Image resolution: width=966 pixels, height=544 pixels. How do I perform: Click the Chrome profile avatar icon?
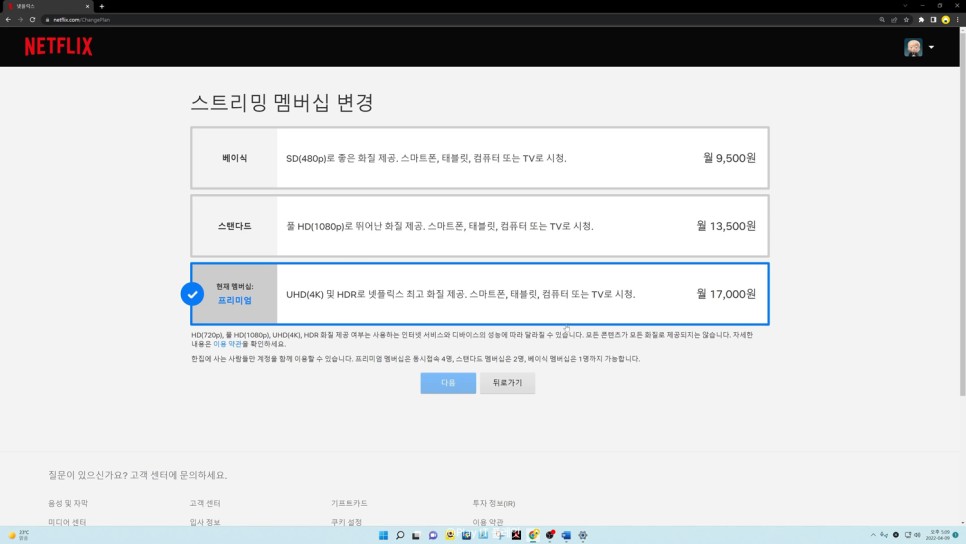[946, 20]
